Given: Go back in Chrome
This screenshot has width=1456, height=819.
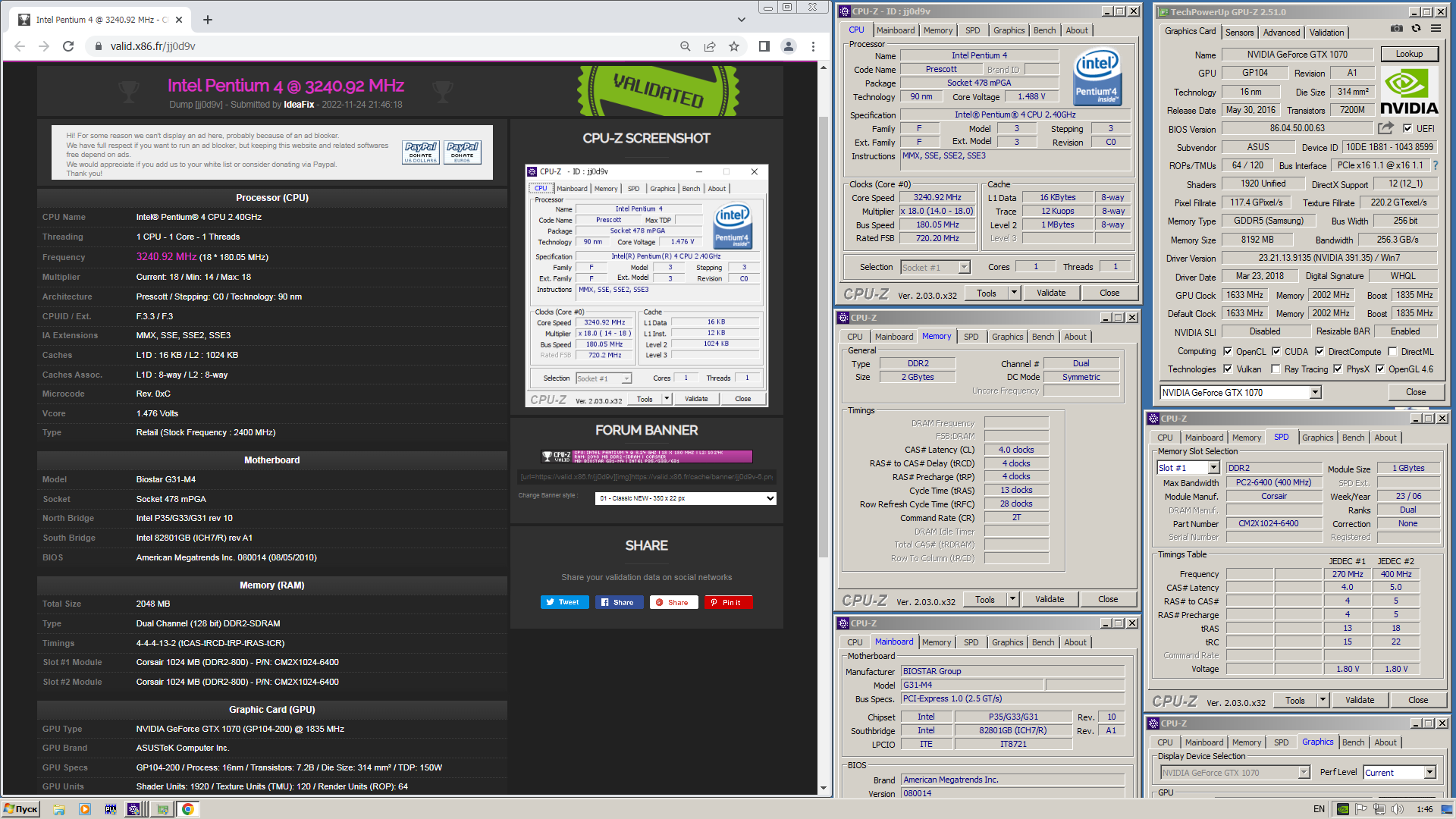Looking at the screenshot, I should tap(20, 46).
